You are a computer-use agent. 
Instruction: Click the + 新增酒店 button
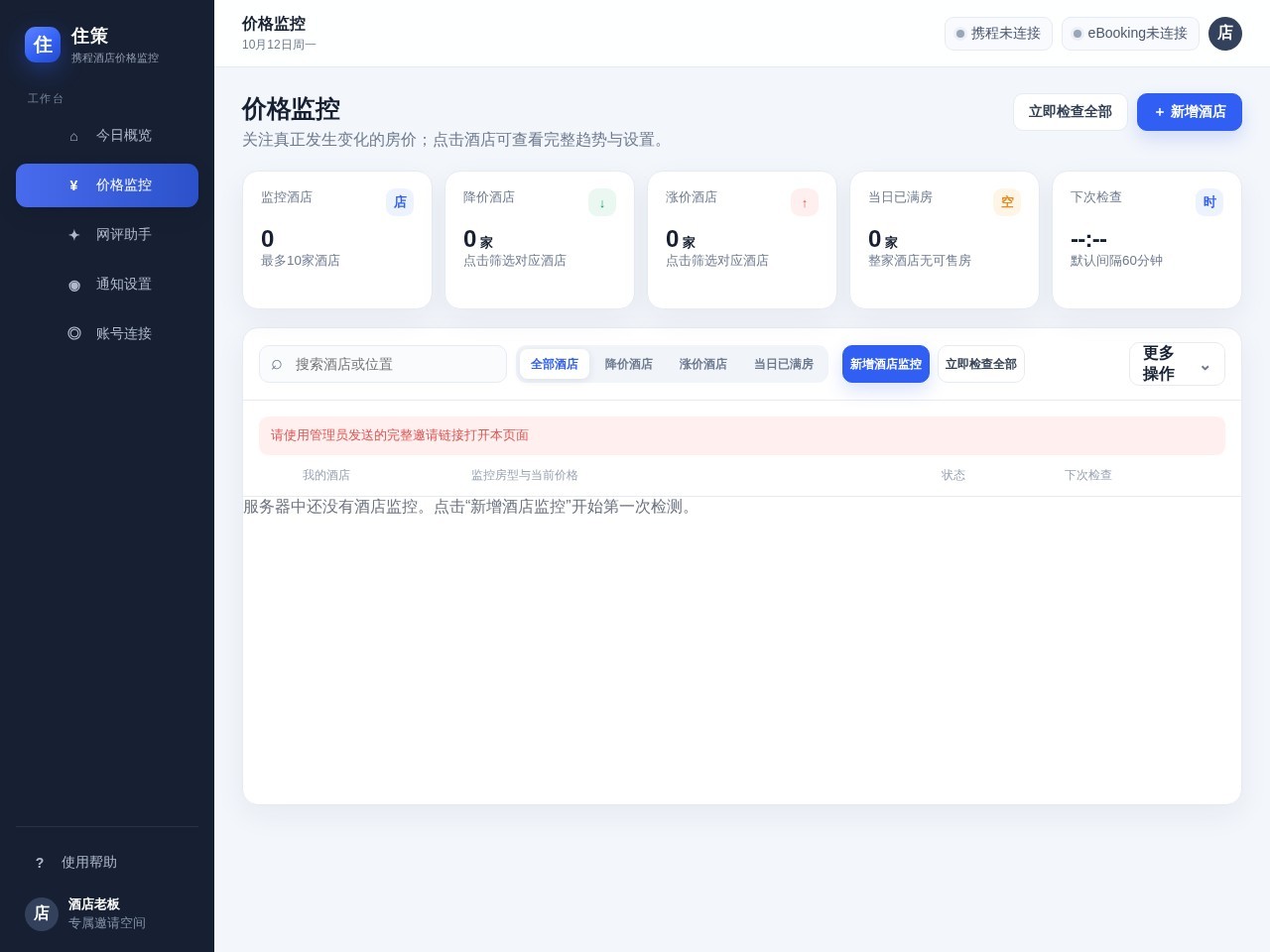(x=1190, y=112)
